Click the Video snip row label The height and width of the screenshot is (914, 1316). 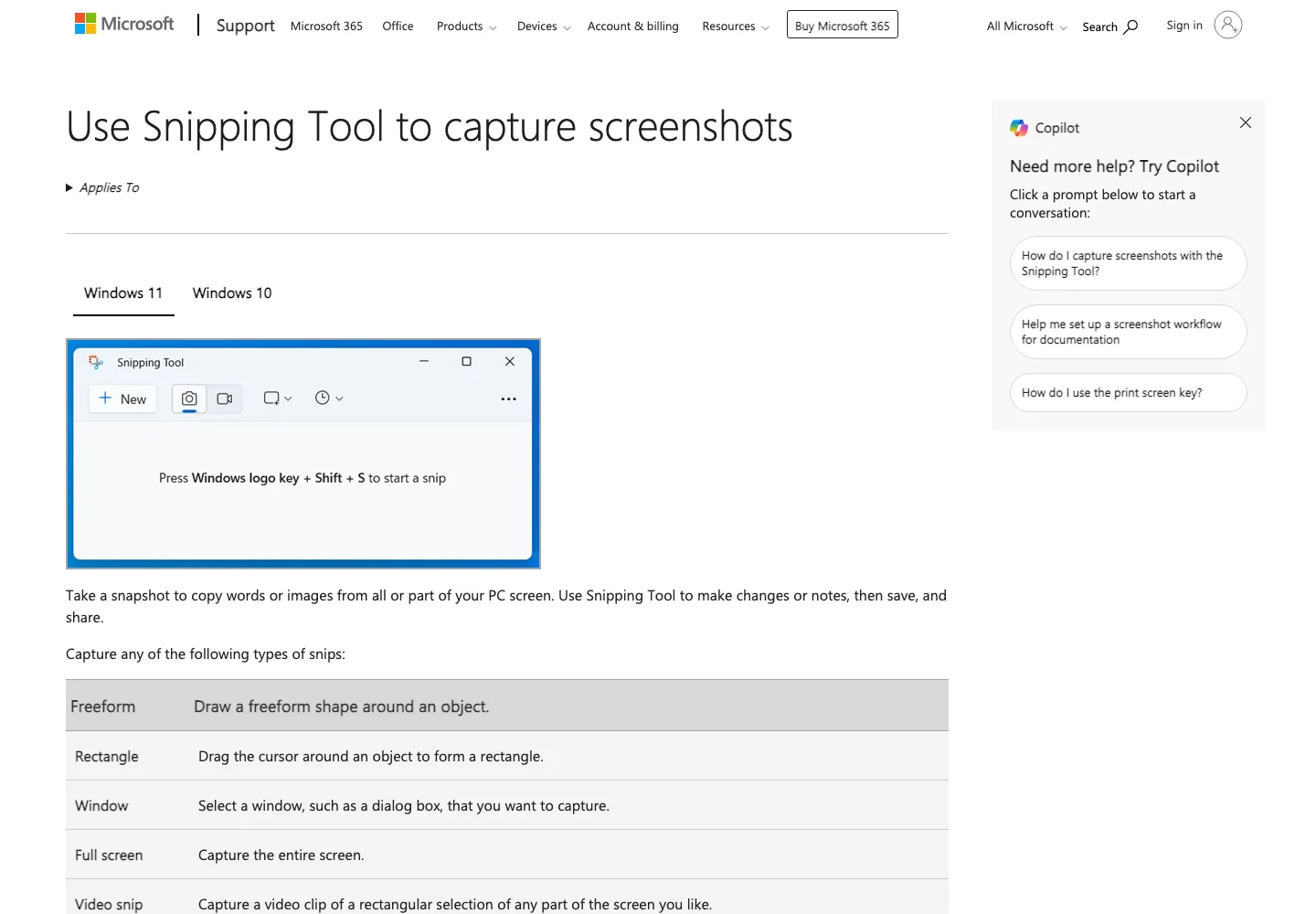109,905
